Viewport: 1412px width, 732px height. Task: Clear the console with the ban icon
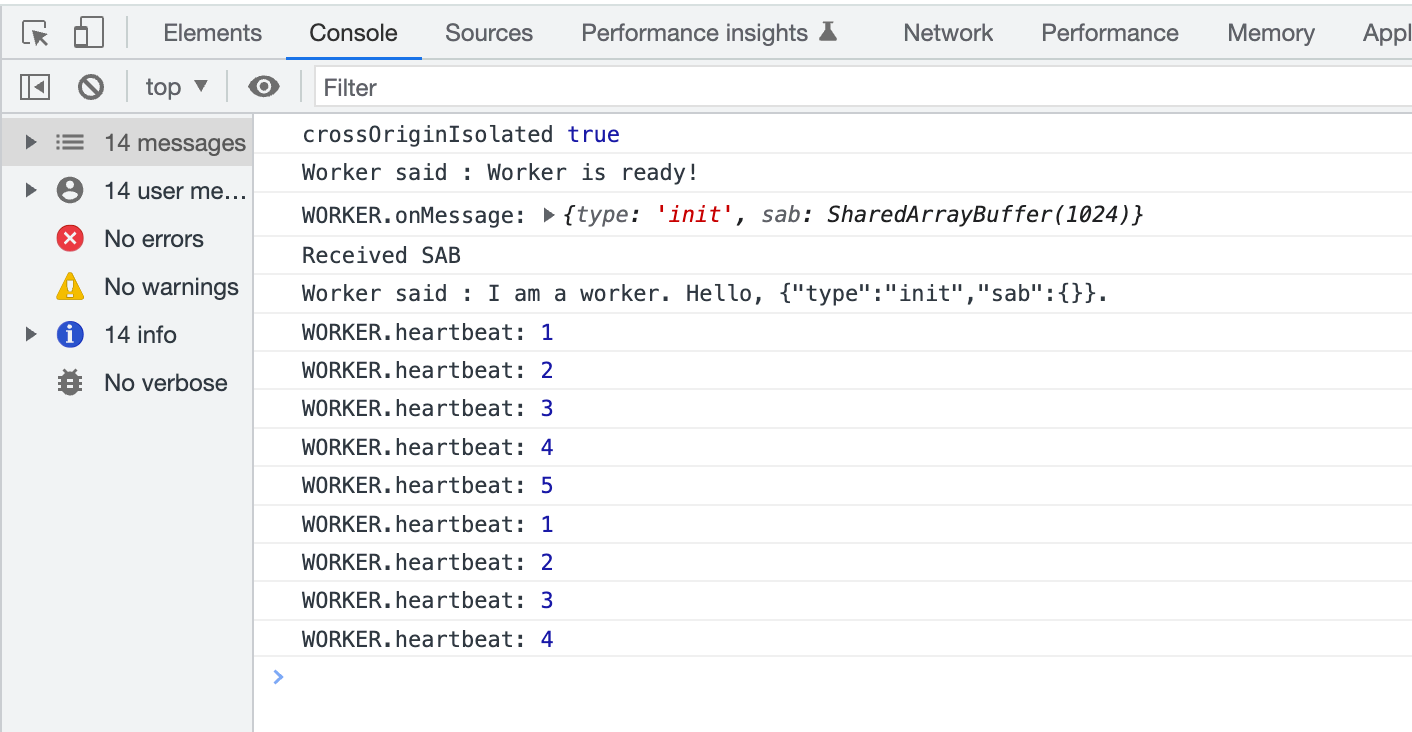91,88
